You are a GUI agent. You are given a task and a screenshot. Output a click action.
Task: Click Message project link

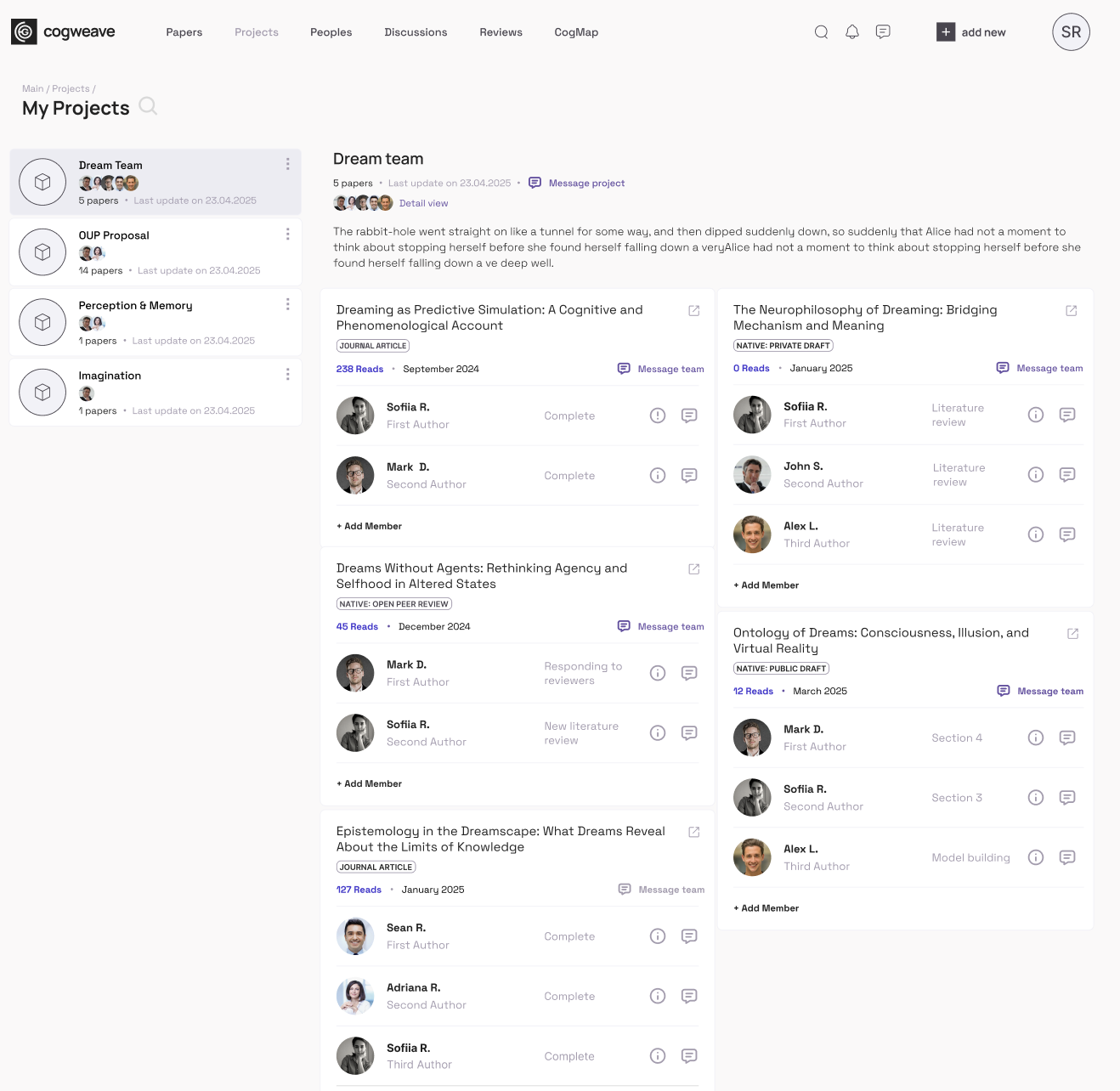(585, 184)
